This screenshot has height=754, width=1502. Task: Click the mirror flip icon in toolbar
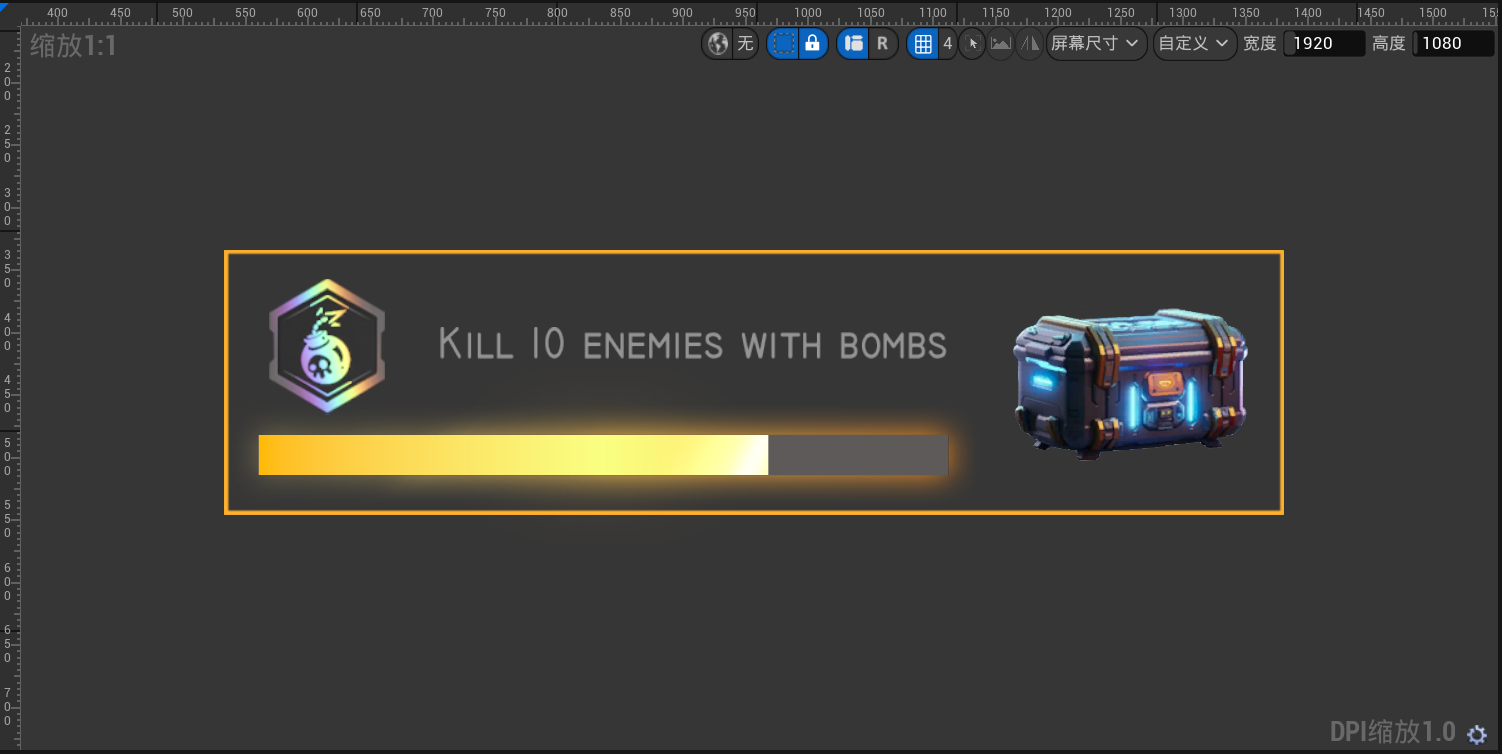point(1029,44)
